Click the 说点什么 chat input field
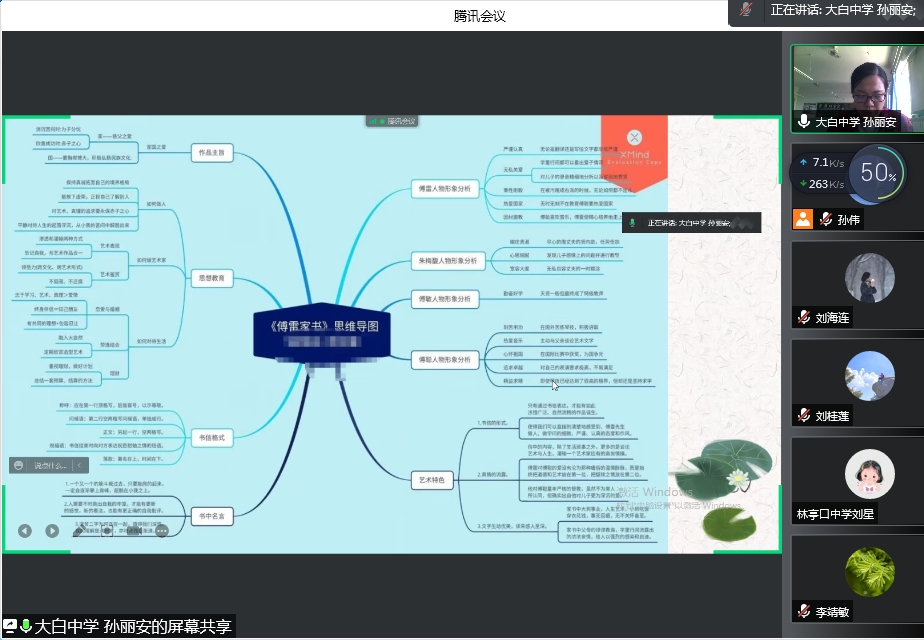The width and height of the screenshot is (924, 640). pos(52,465)
